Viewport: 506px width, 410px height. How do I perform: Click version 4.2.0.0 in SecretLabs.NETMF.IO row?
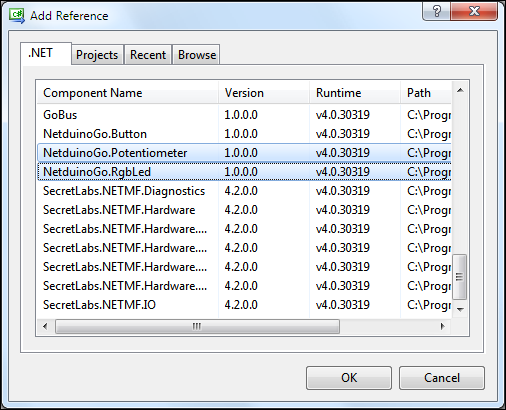pyautogui.click(x=241, y=305)
